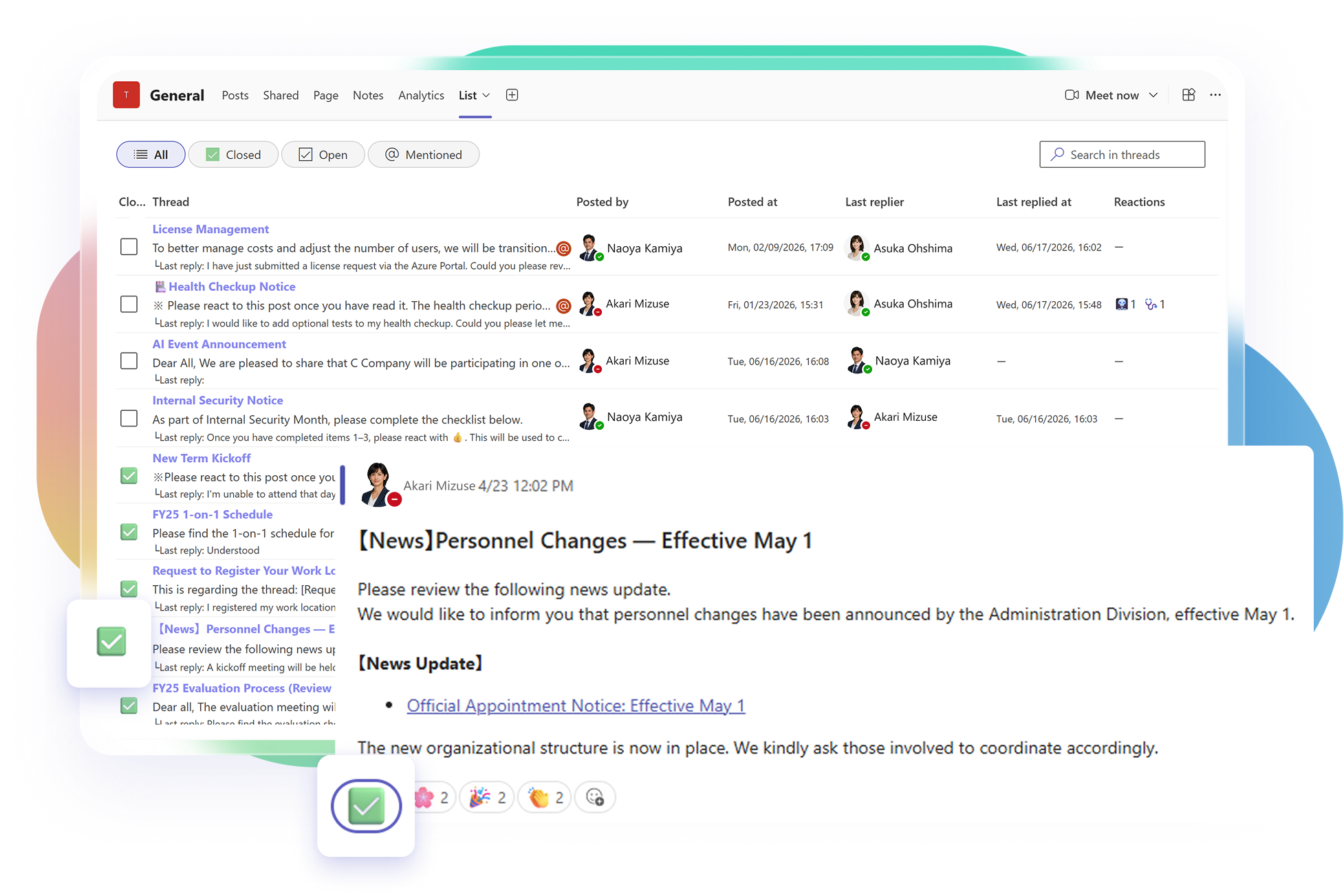Click the clapping hands reaction on the post
Screen dimensions: 1344x896
545,798
